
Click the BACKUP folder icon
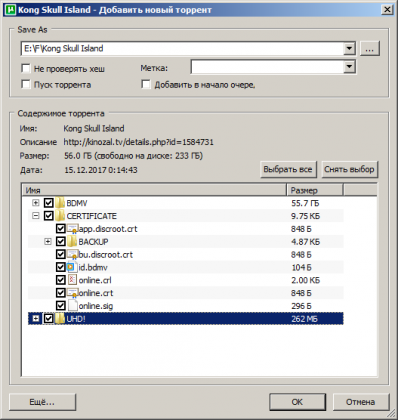[72, 241]
